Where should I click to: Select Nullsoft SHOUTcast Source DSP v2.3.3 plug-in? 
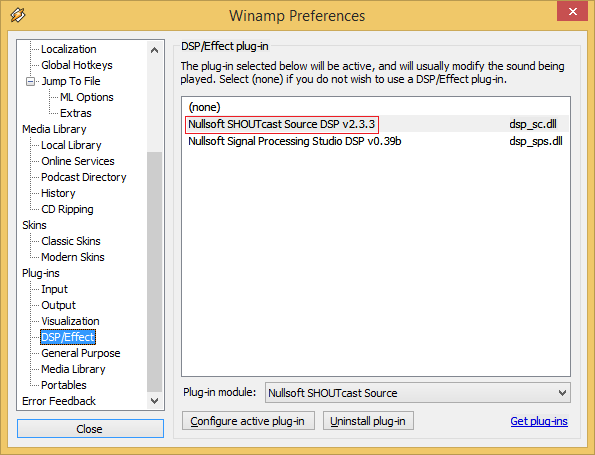click(375, 124)
